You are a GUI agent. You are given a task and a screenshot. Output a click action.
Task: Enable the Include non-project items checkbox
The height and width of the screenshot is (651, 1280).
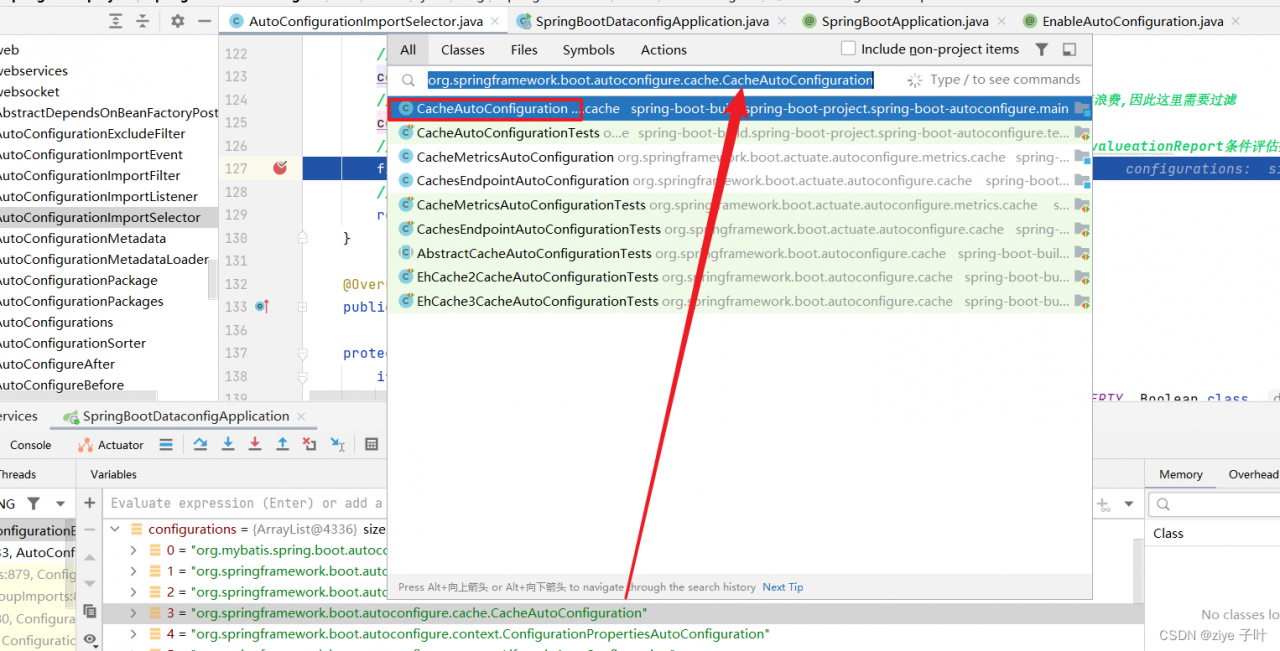coord(849,48)
